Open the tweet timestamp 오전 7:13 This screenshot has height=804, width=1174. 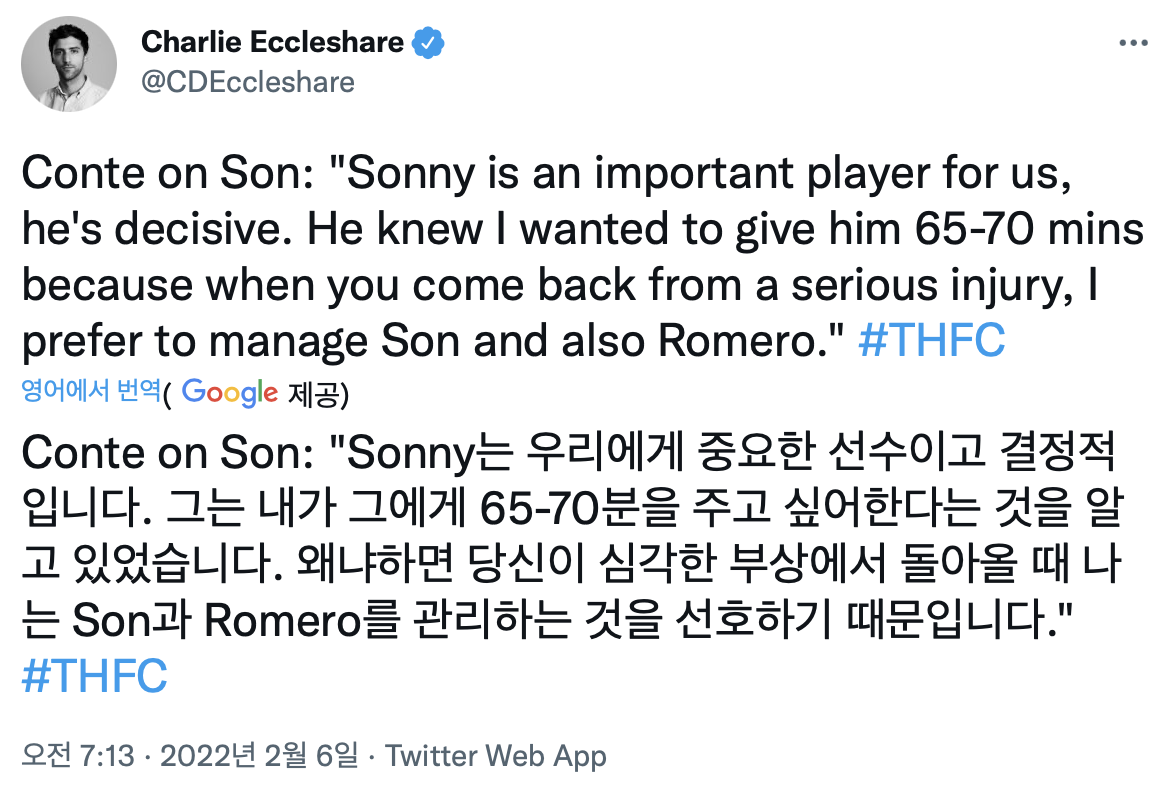tap(77, 756)
